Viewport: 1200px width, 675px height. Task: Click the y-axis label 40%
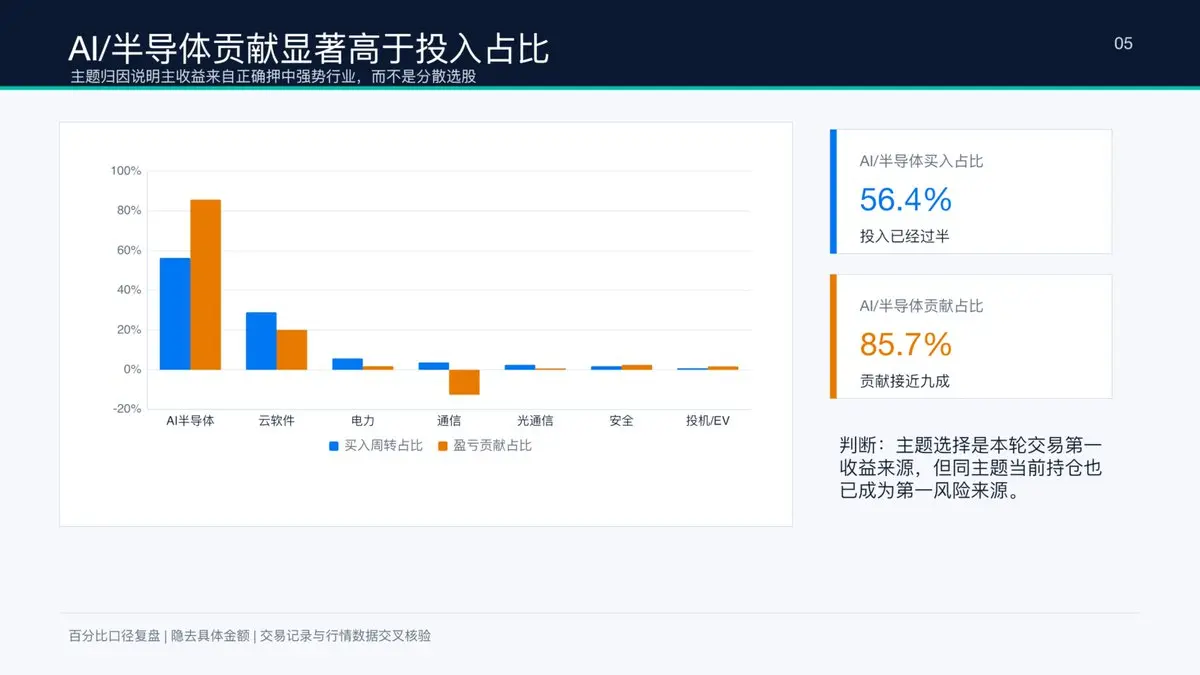(x=130, y=290)
